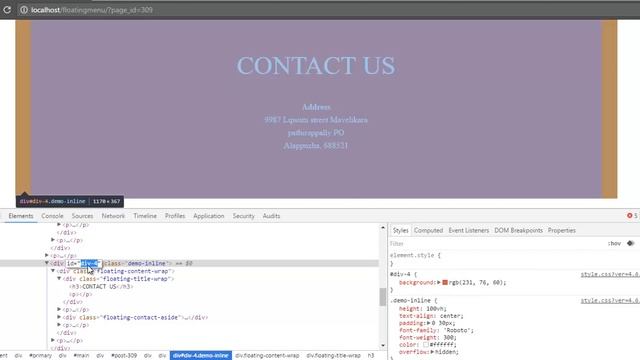Open style.css link for .demo-inline rule
This screenshot has height=360, width=640.
click(x=610, y=300)
